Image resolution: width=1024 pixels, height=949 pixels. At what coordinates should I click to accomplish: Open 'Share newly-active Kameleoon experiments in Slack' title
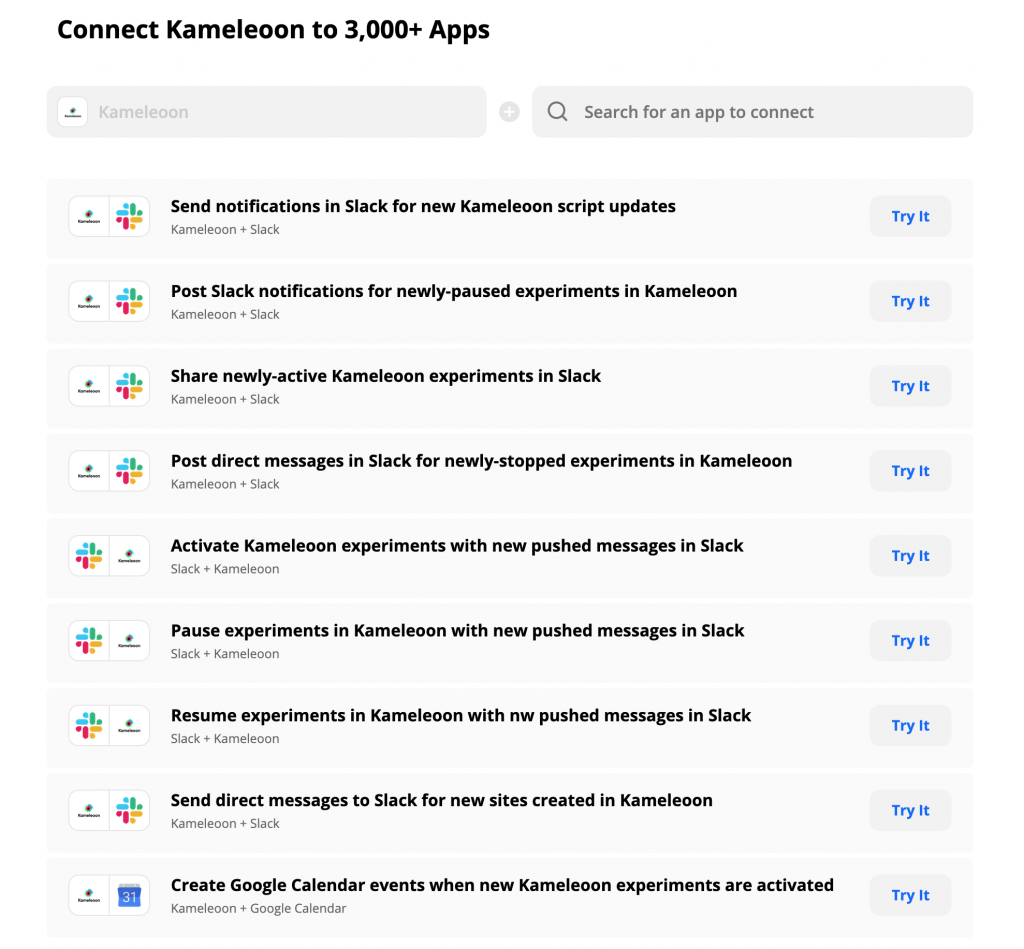point(385,376)
